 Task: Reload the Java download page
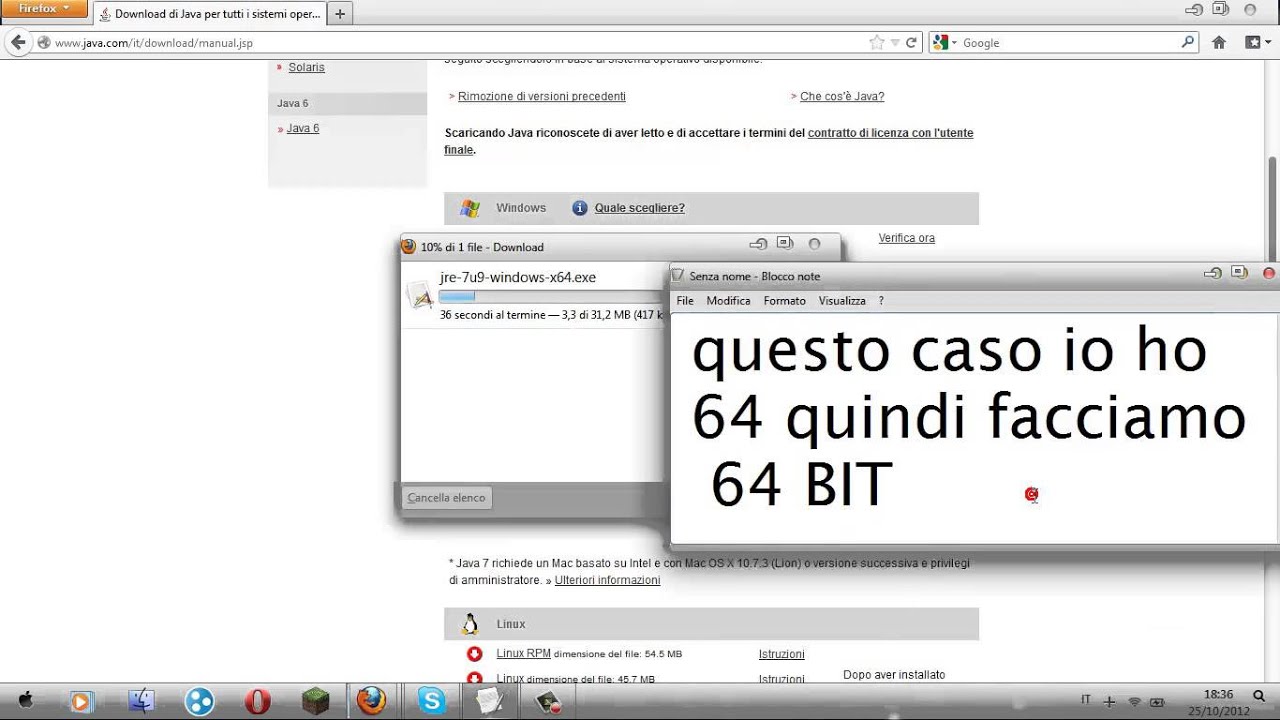coord(911,43)
